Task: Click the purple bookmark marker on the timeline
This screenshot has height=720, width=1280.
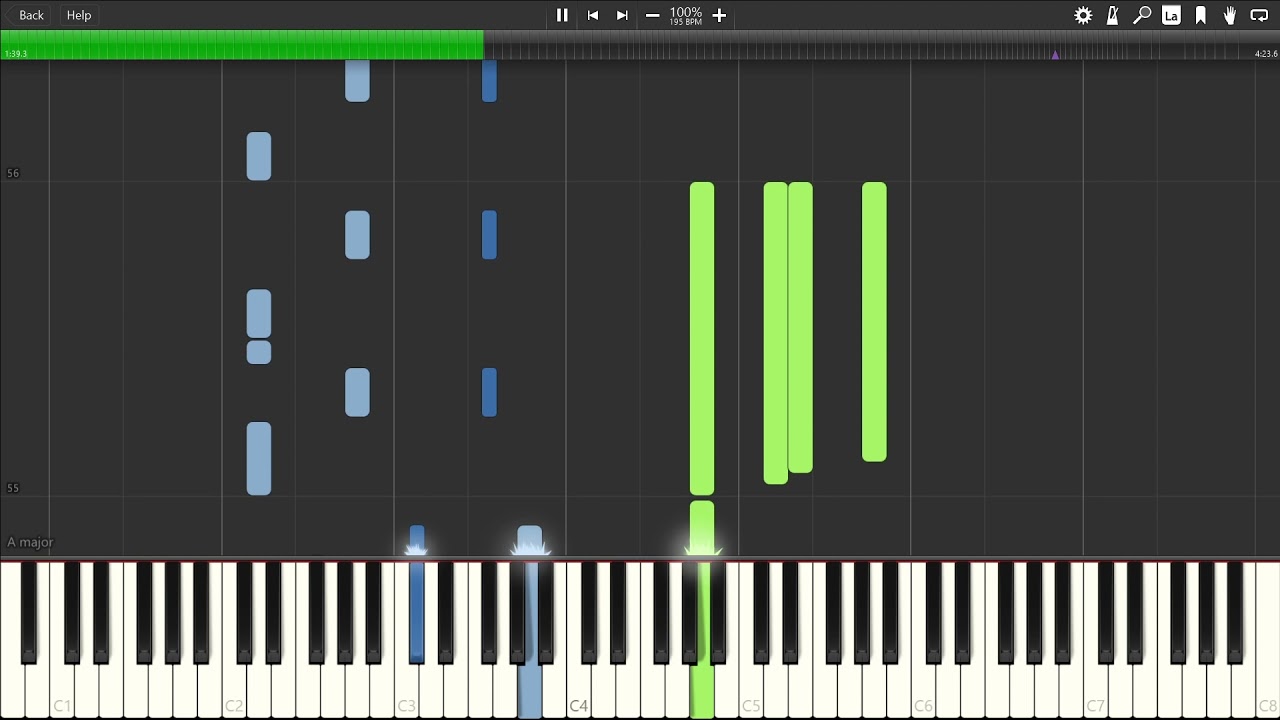Action: pos(1055,54)
